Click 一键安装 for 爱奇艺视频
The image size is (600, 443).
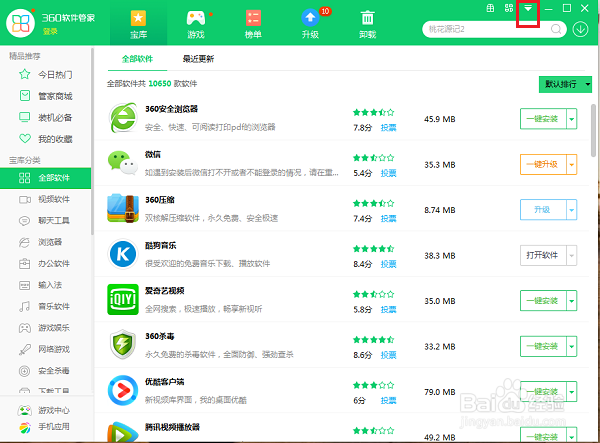(543, 301)
